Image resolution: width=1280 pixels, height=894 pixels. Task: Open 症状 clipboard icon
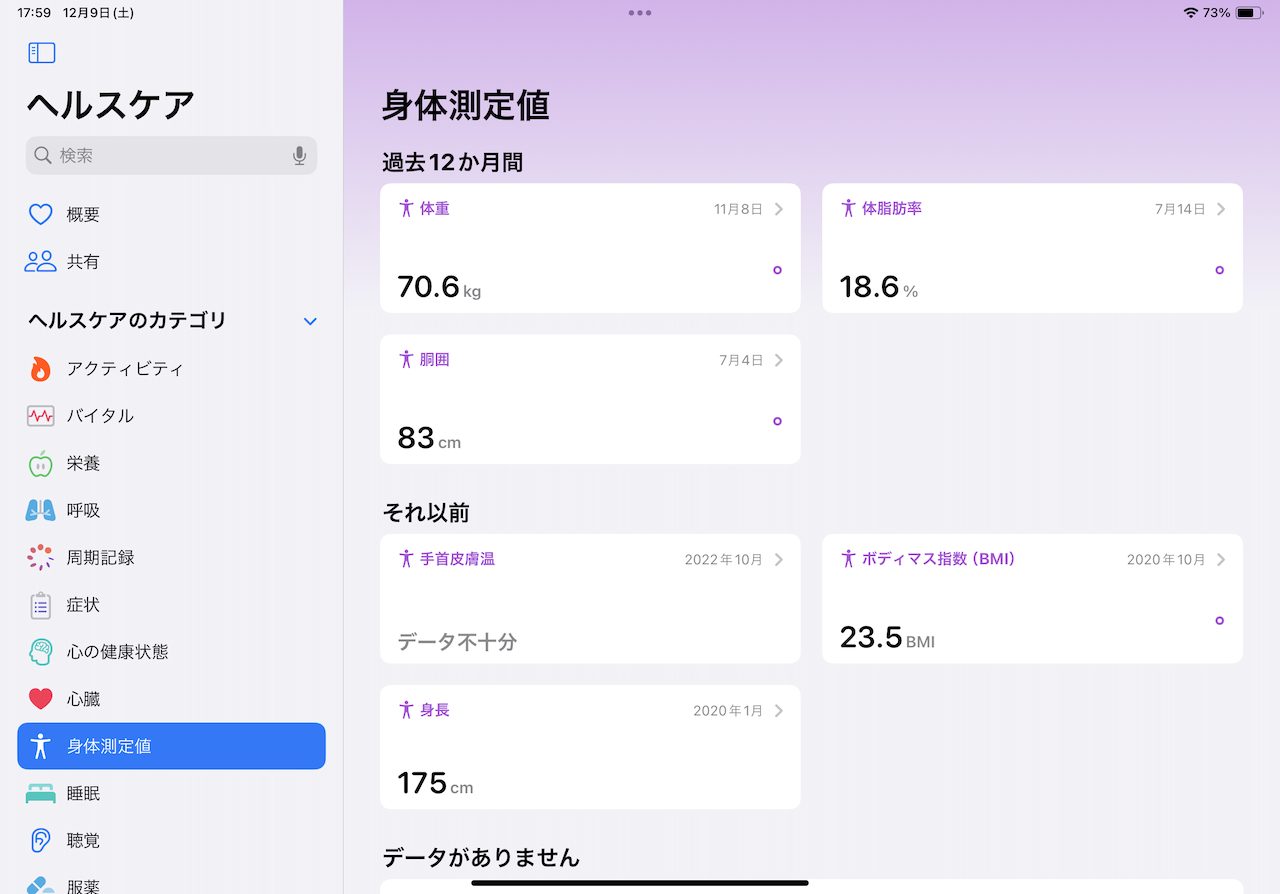pyautogui.click(x=40, y=605)
